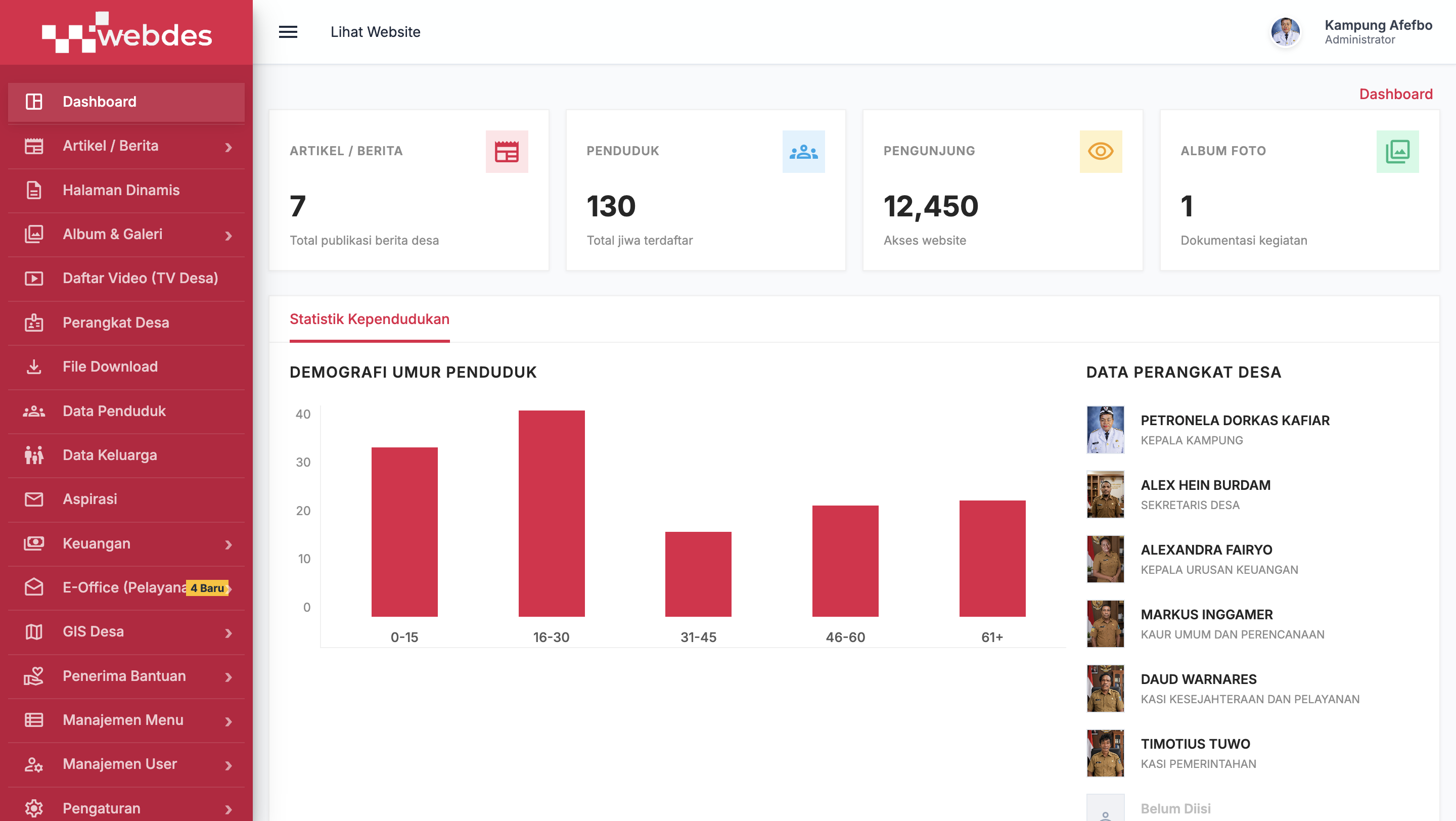The width and height of the screenshot is (1456, 821).
Task: Click the Pengunjung count 12,450
Action: 930,206
